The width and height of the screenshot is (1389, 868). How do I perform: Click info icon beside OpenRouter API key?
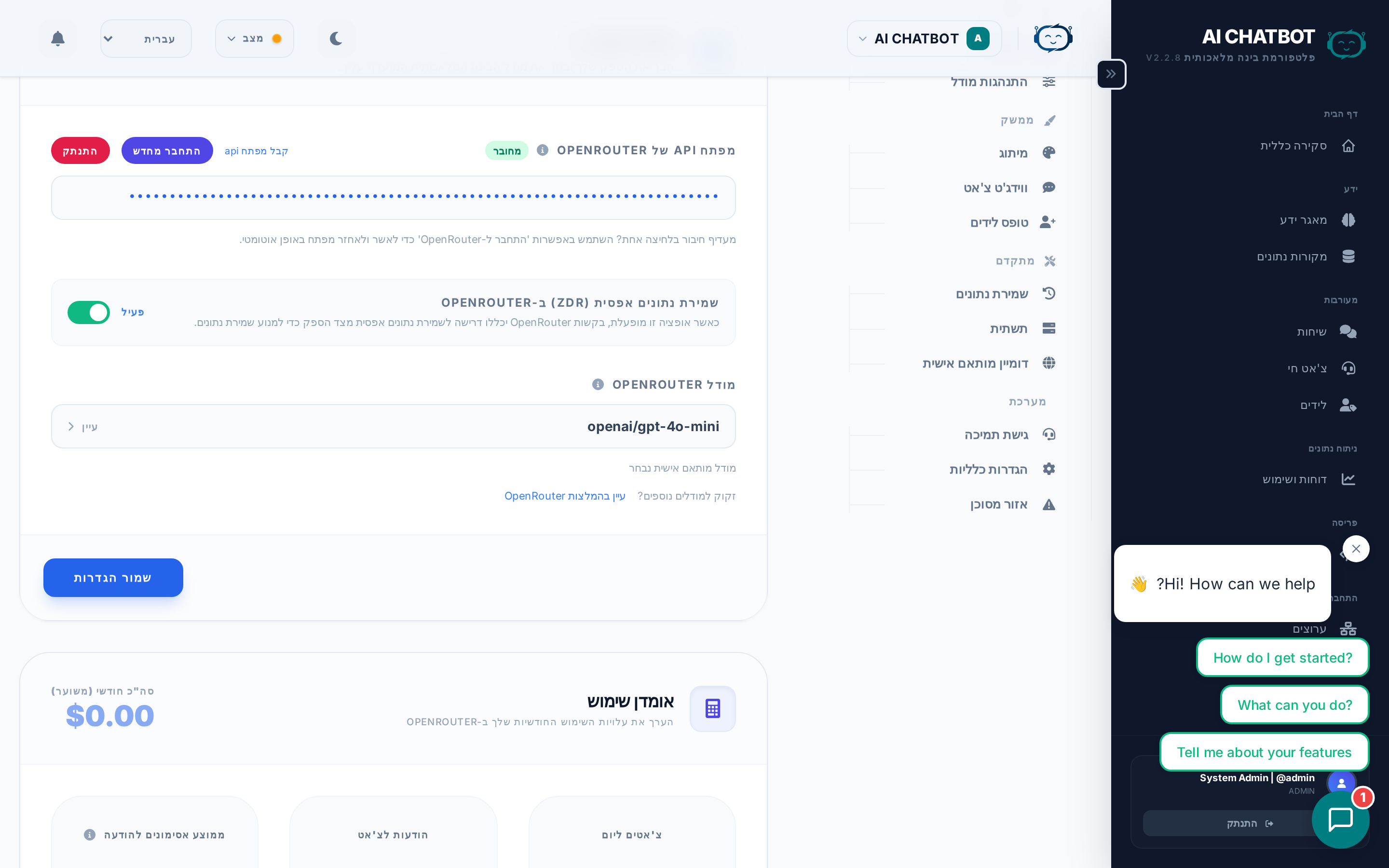[543, 150]
